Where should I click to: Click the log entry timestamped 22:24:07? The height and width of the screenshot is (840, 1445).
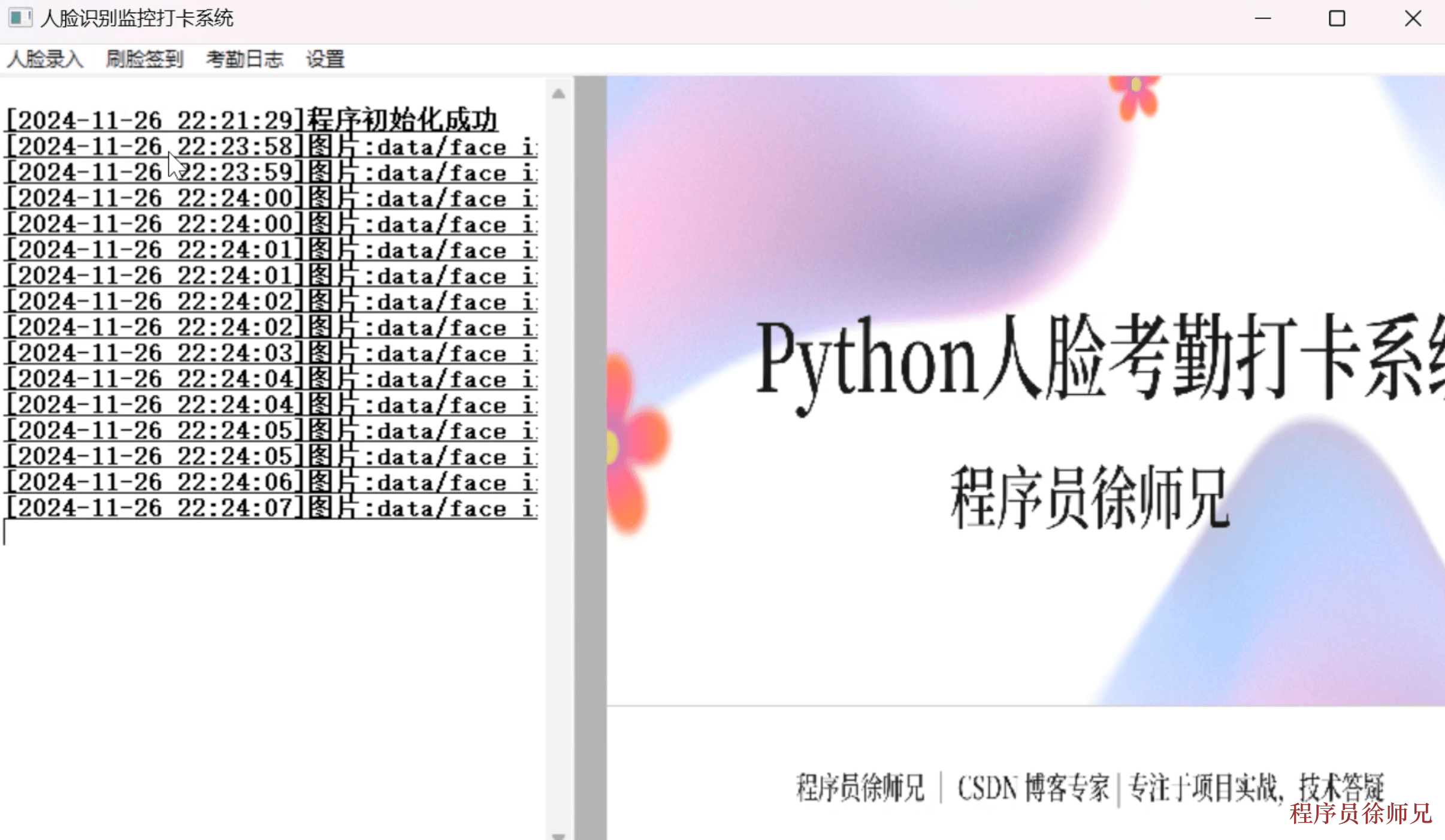(x=271, y=507)
